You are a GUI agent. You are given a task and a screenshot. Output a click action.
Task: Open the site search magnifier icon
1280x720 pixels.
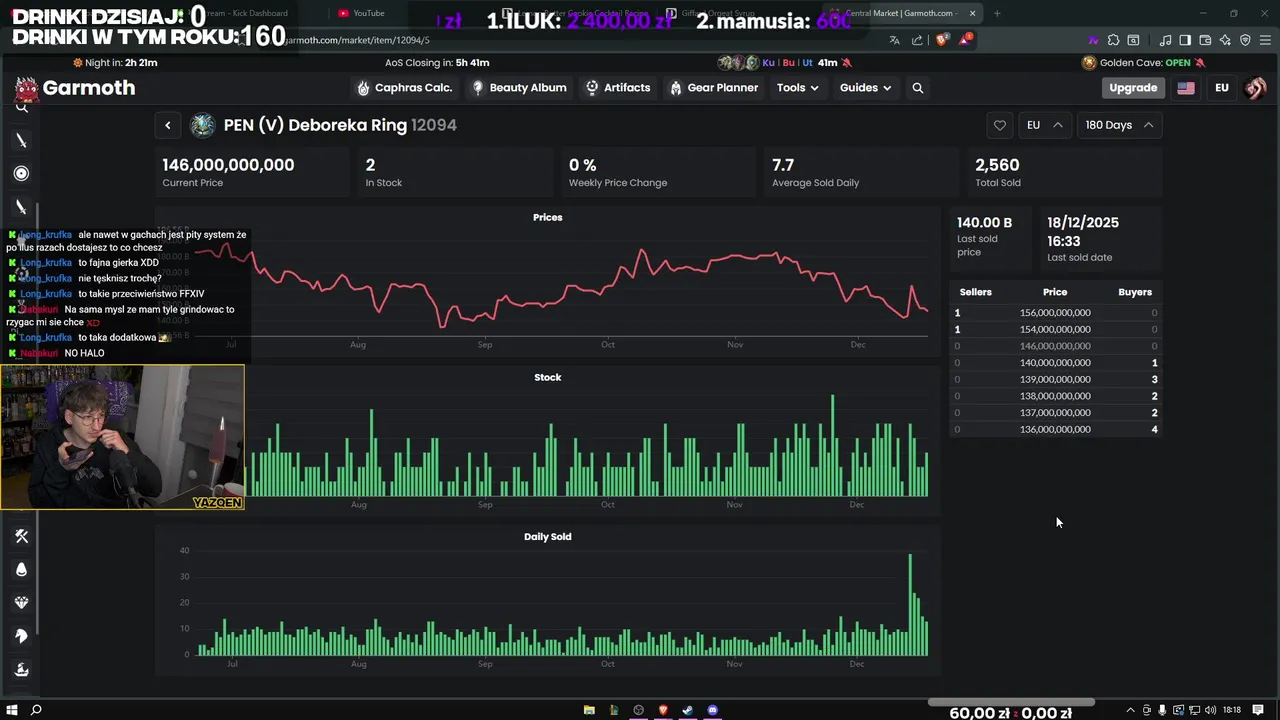click(917, 88)
